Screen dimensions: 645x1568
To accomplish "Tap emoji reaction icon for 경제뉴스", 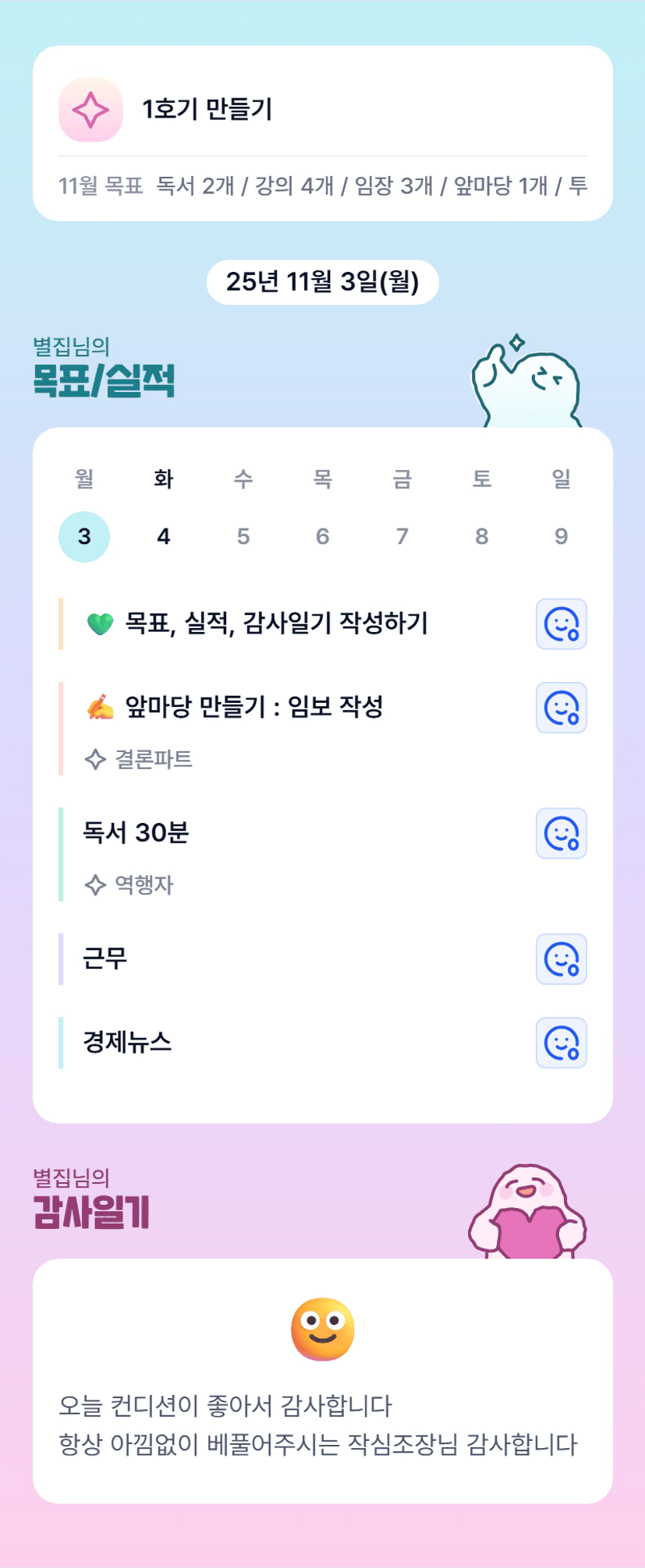I will [561, 1043].
